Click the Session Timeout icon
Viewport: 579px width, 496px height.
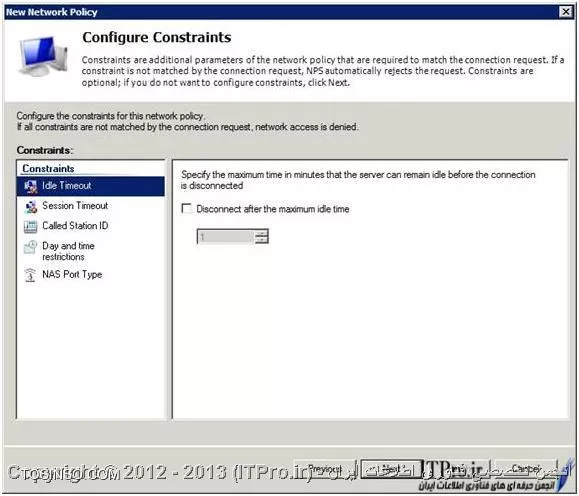31,206
